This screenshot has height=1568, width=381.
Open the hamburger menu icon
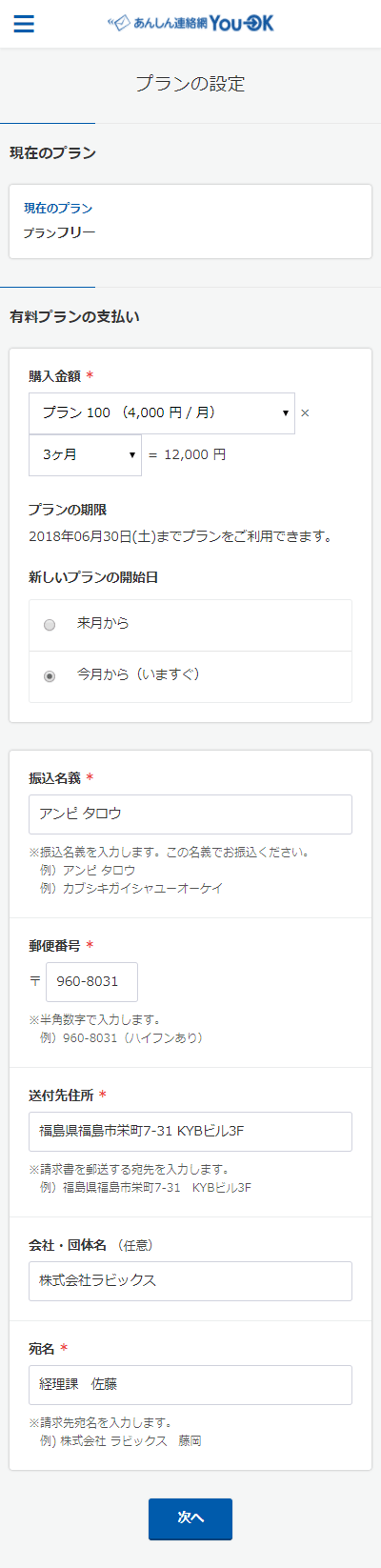[24, 24]
